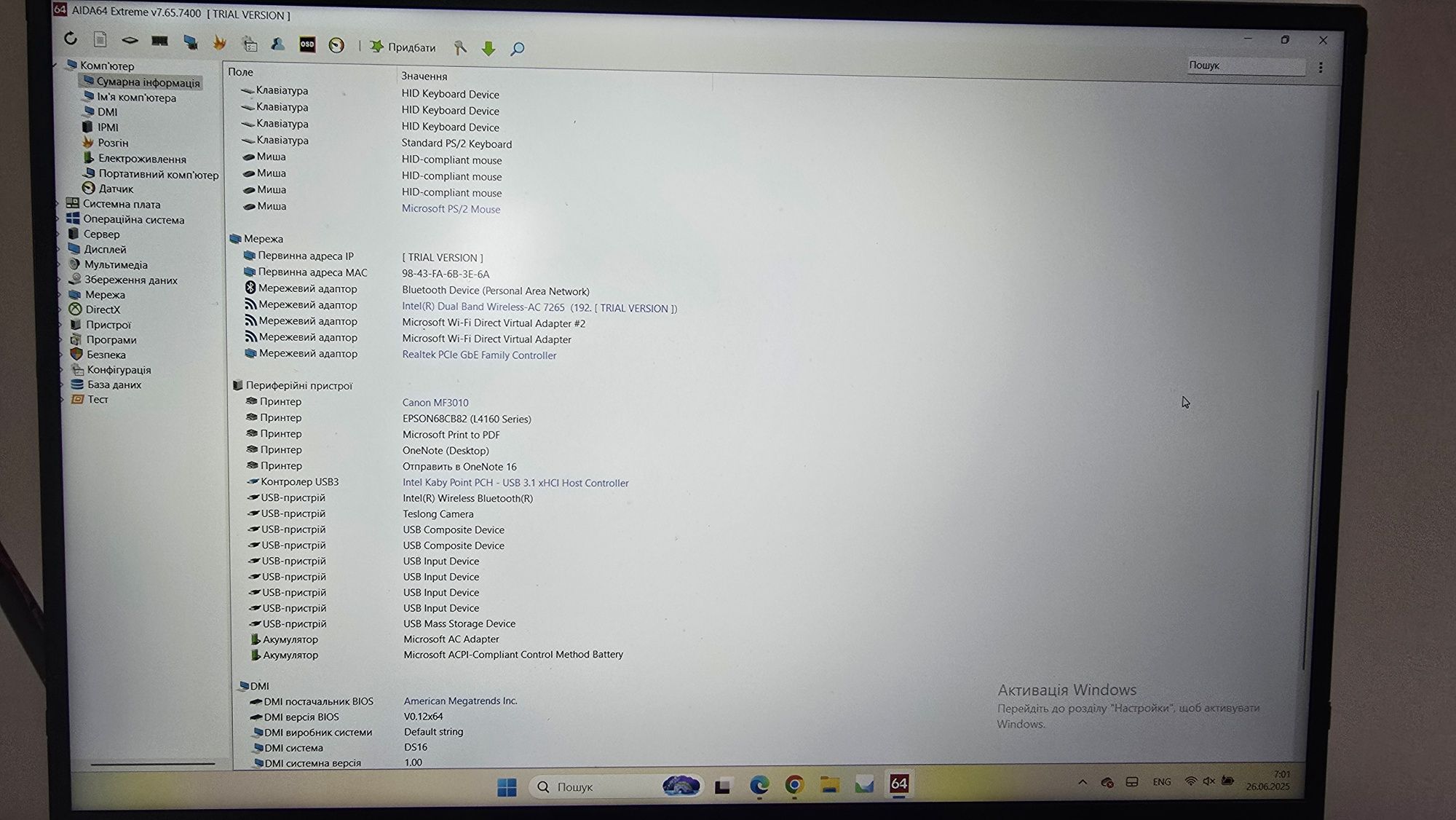This screenshot has height=820, width=1456.
Task: Open Realtek PCIe GbE Family Controller link
Action: (479, 355)
